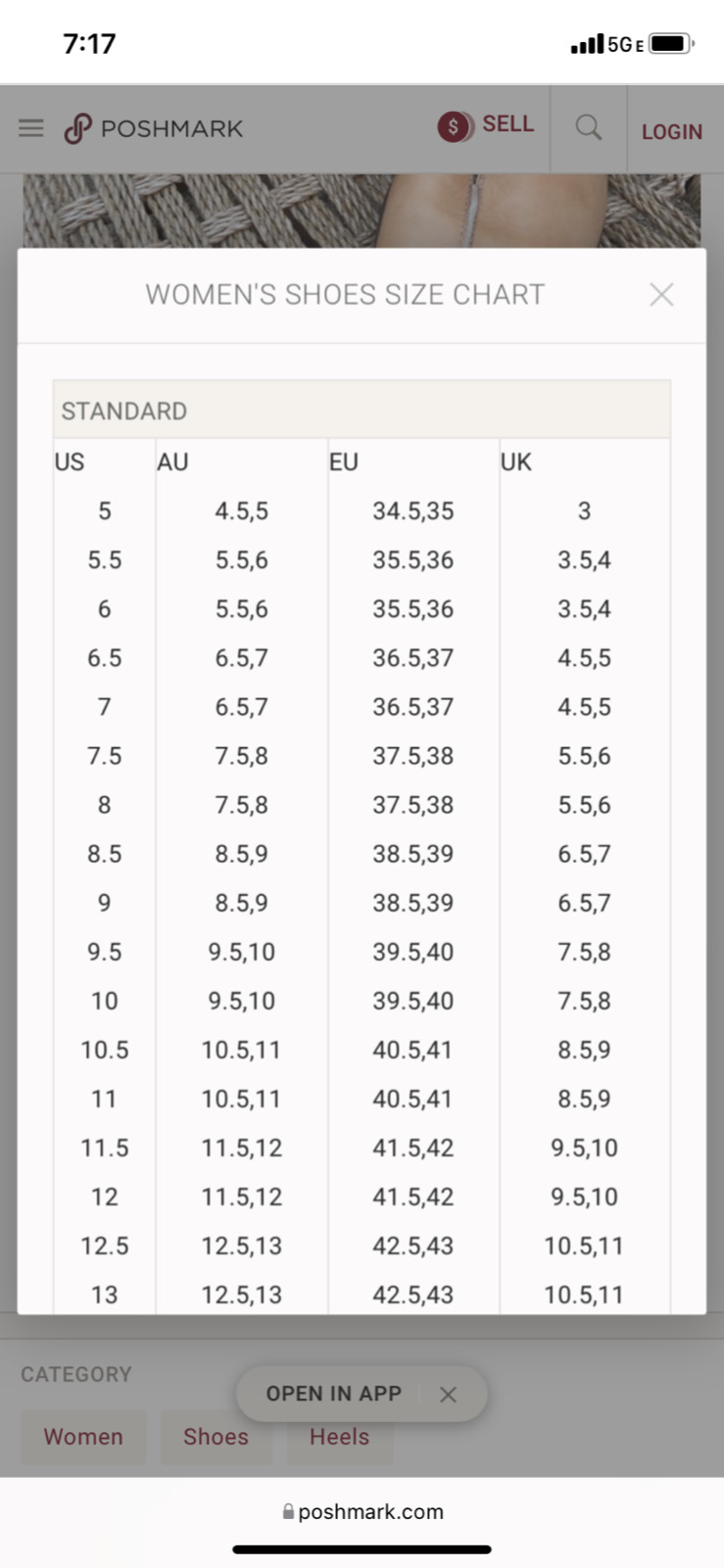The width and height of the screenshot is (724, 1568).
Task: Tap the EU 39.5,40 cell for US 10
Action: 413,1001
